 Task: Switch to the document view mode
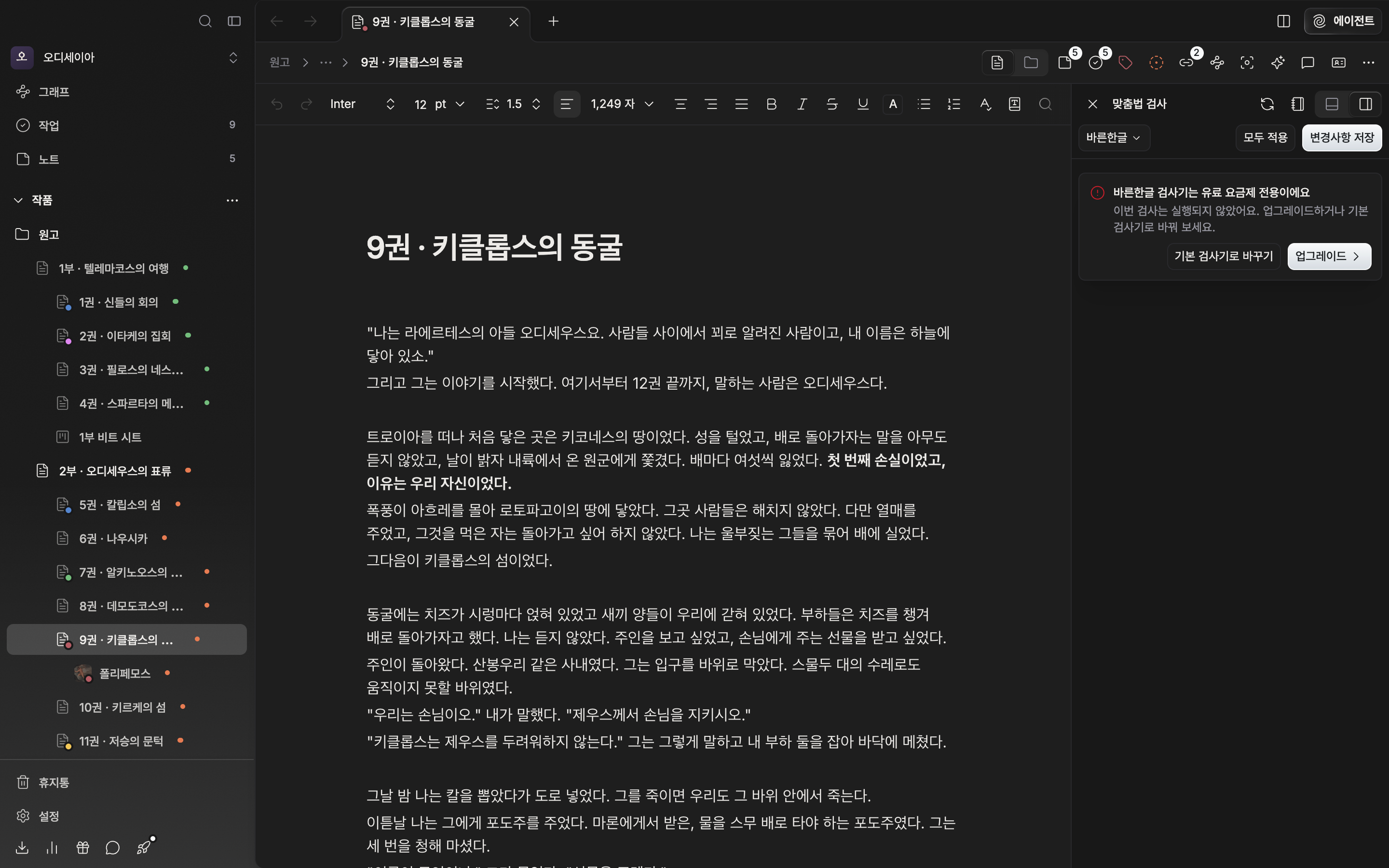(997, 62)
